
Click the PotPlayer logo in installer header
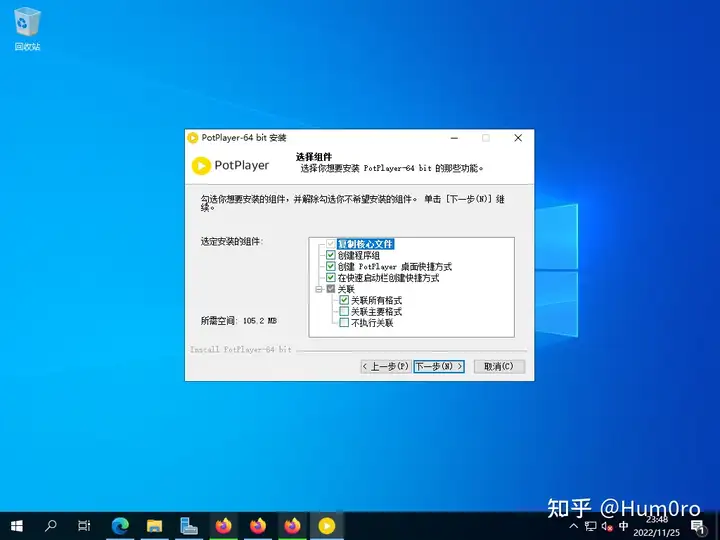(231, 165)
